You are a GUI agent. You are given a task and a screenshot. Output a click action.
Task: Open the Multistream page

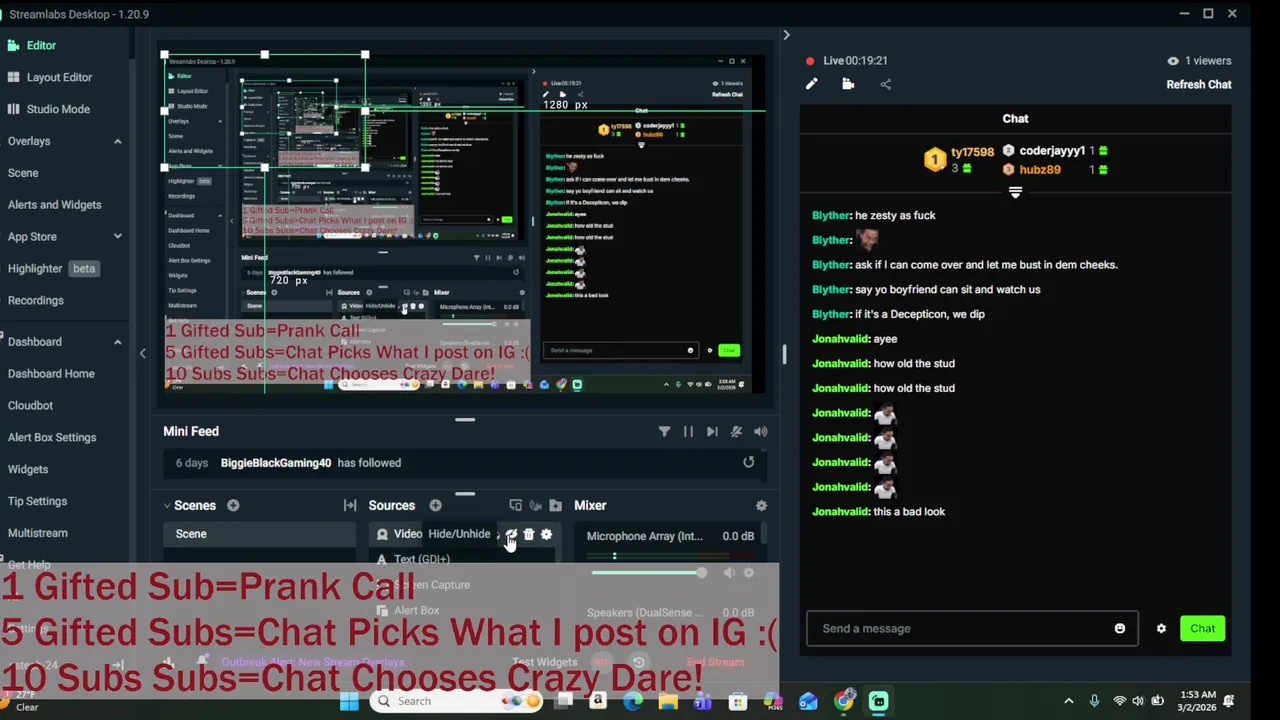38,533
